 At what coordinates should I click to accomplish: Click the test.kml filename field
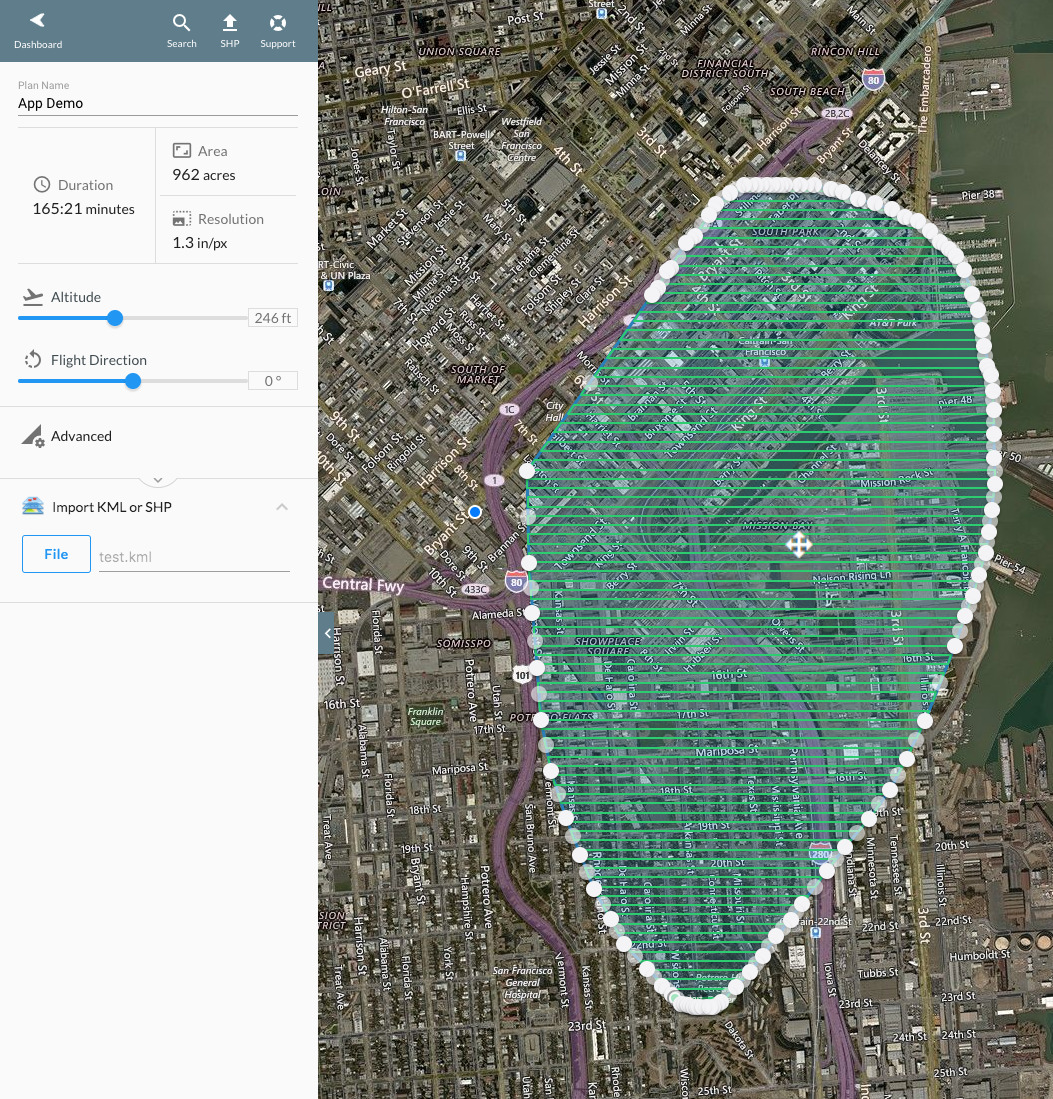point(193,556)
